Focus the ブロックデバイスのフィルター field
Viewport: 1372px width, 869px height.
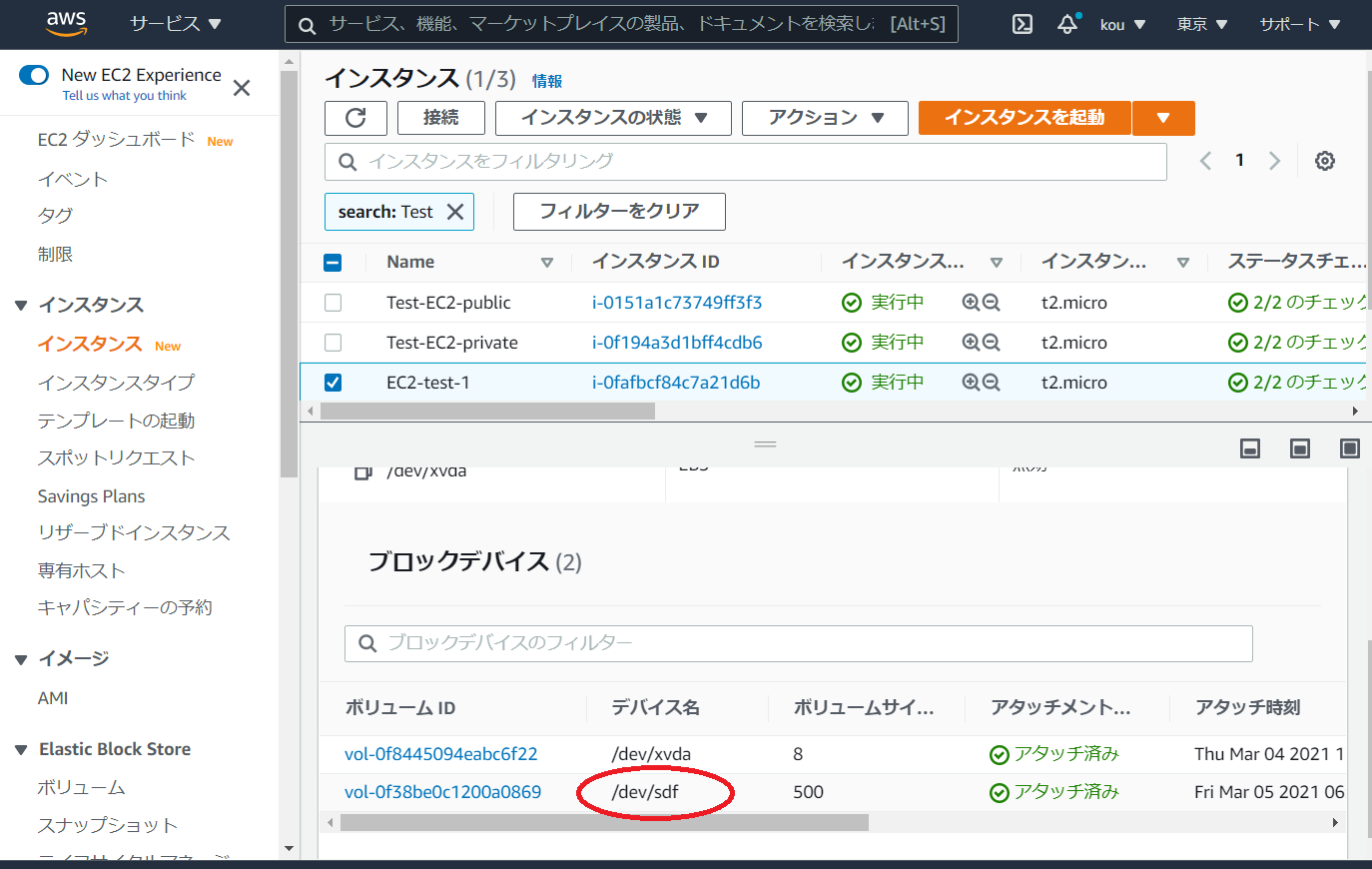pyautogui.click(x=799, y=643)
